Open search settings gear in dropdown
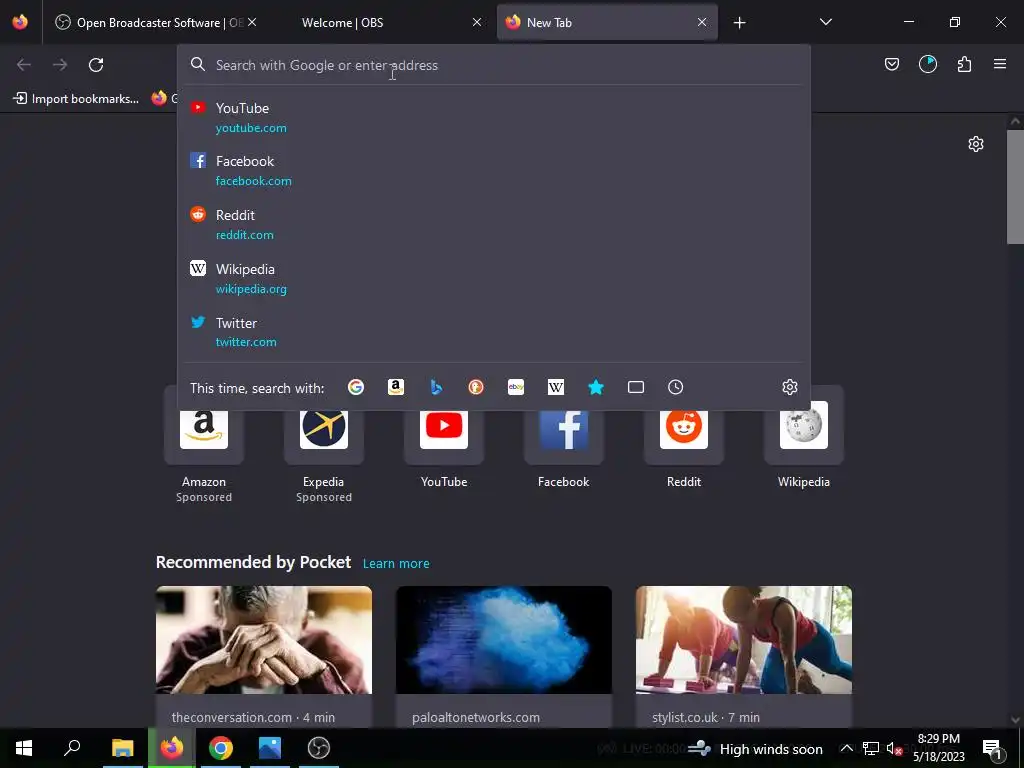1024x768 pixels. (790, 387)
